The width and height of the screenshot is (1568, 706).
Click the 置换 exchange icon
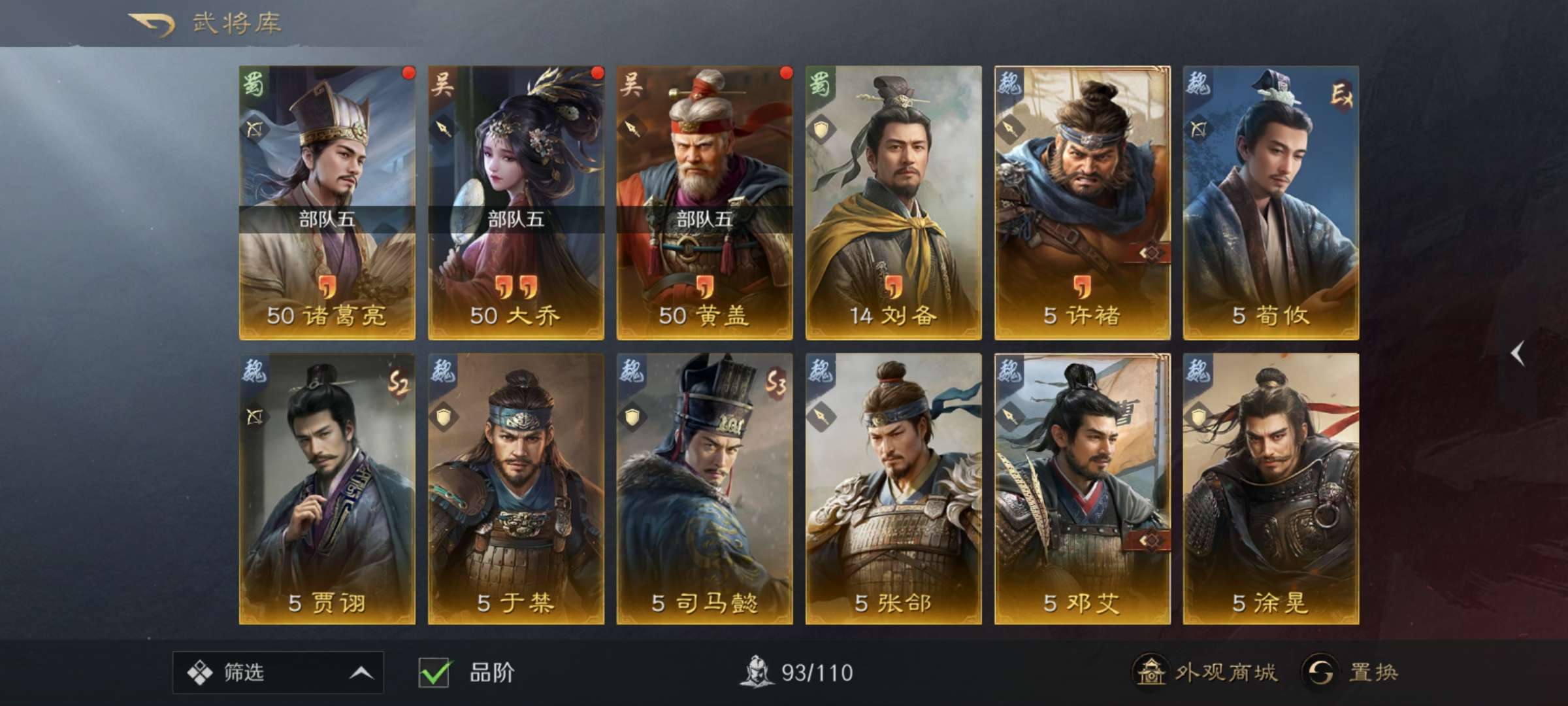tap(1320, 671)
